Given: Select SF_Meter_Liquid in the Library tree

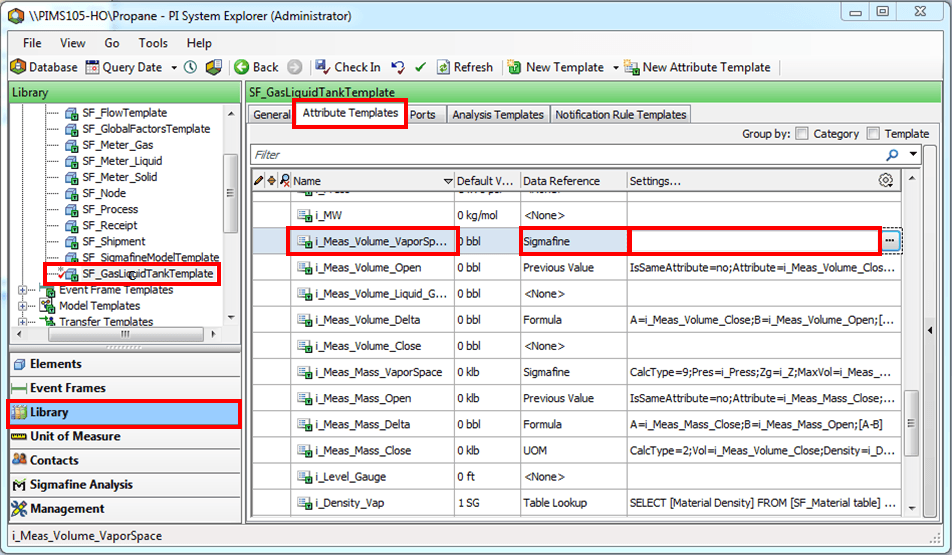Looking at the screenshot, I should (121, 161).
